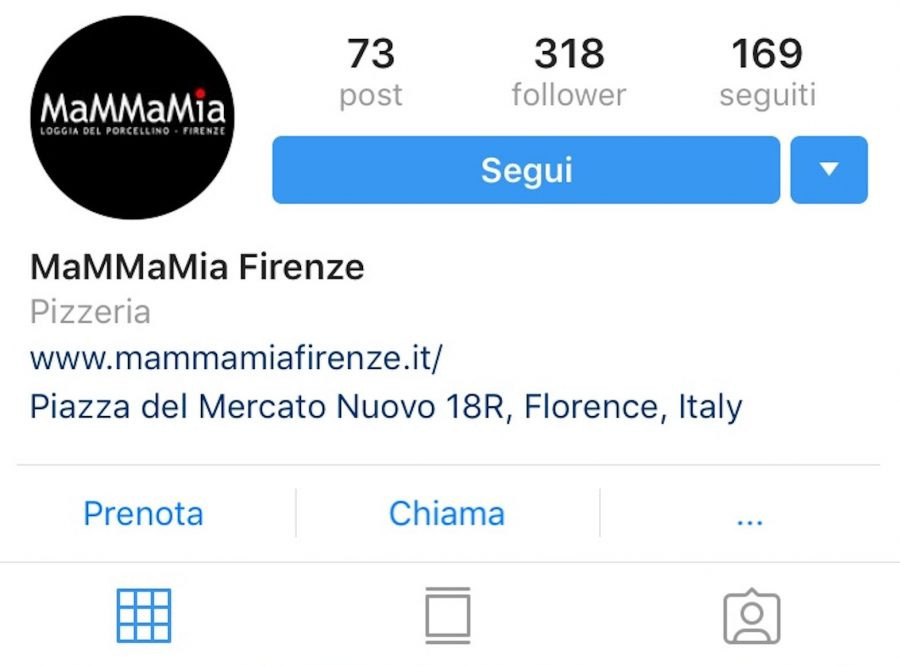Open the www.mammamiafirenze.it link
900x666 pixels.
tap(236, 358)
